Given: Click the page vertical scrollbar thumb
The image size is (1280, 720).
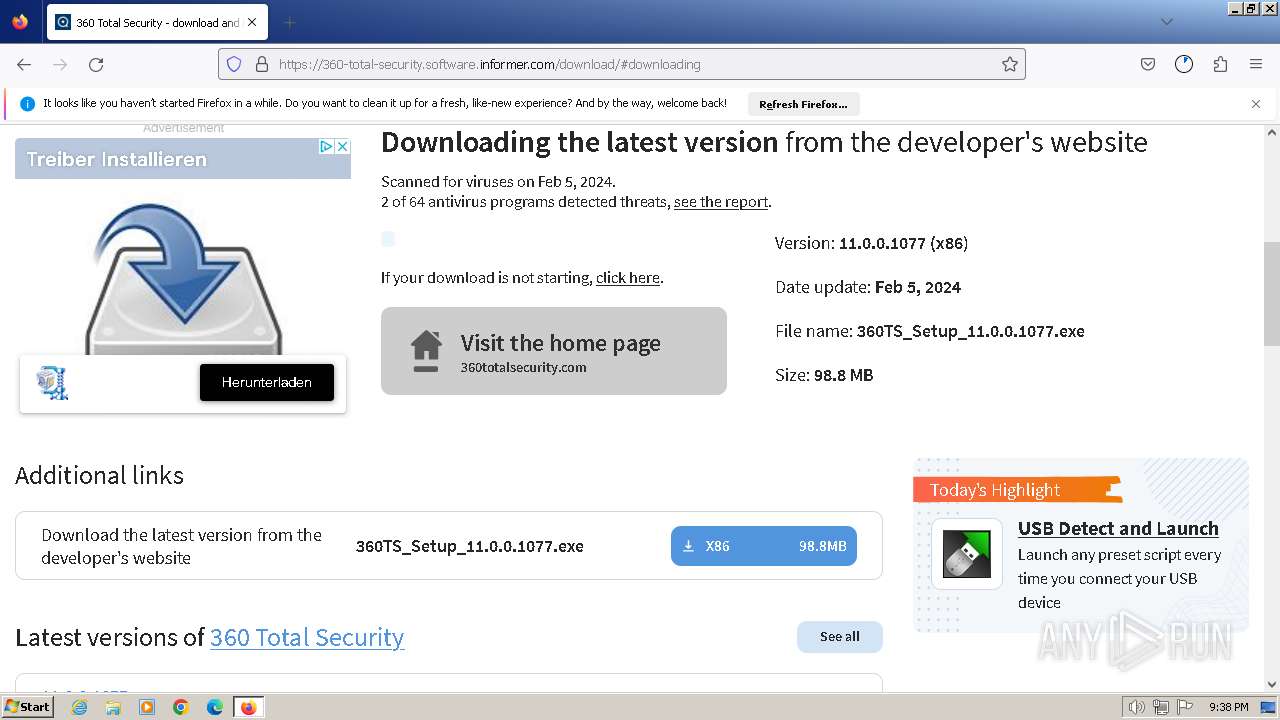Looking at the screenshot, I should coord(1272,293).
